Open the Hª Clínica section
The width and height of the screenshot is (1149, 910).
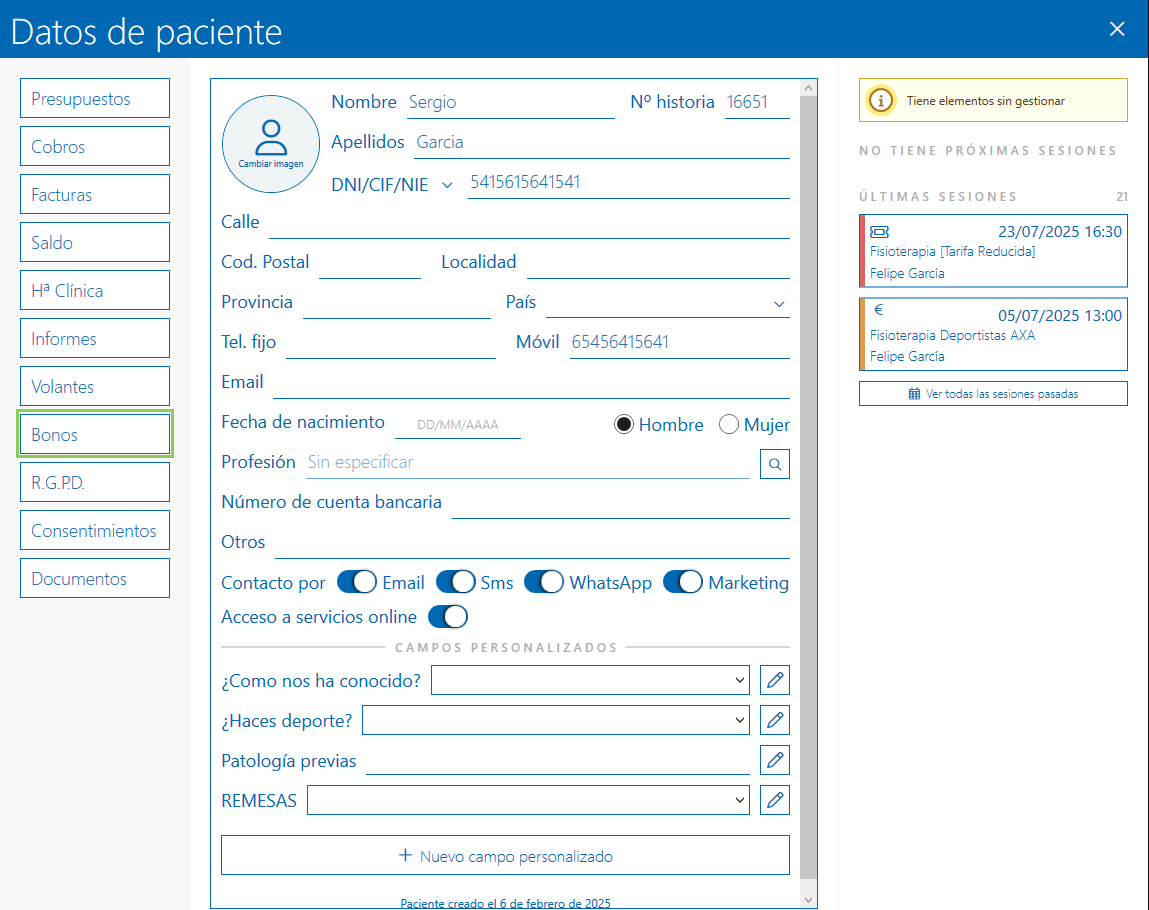[95, 291]
